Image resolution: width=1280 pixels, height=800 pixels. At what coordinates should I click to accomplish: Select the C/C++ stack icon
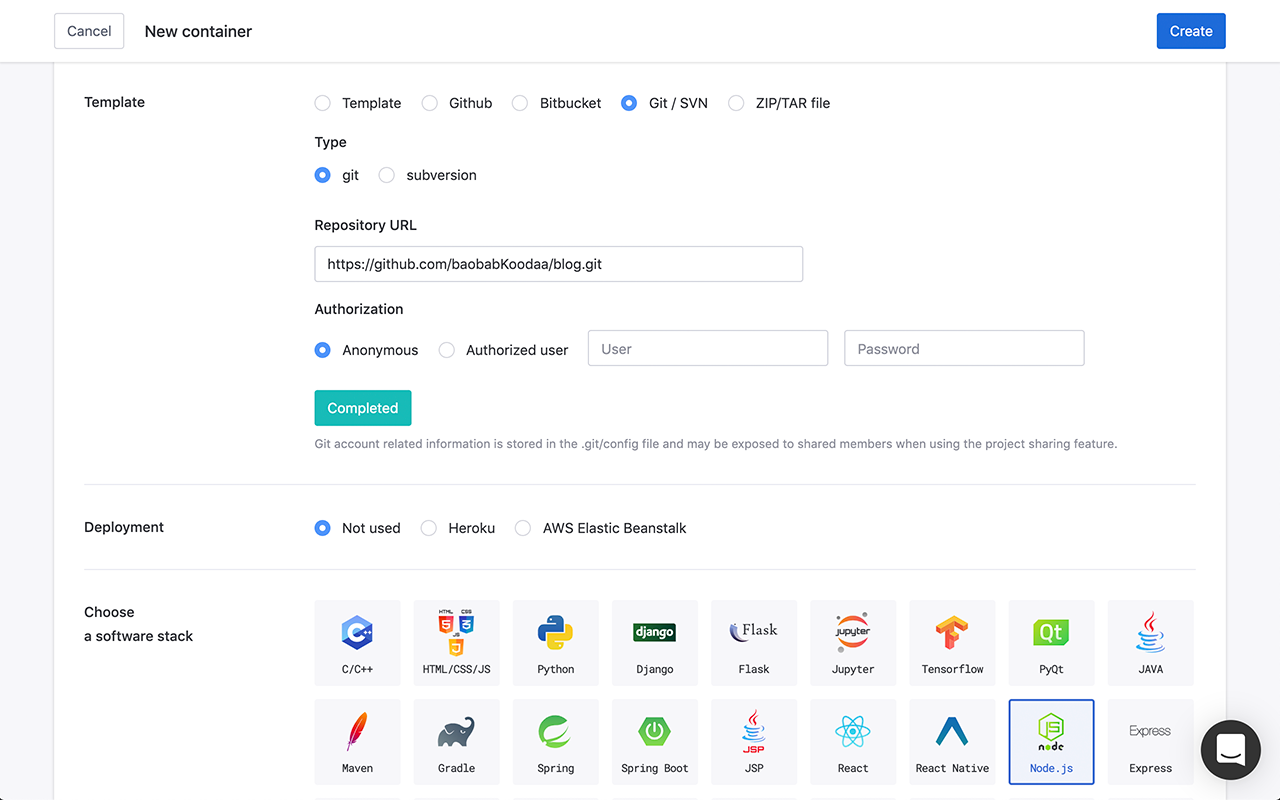click(357, 642)
